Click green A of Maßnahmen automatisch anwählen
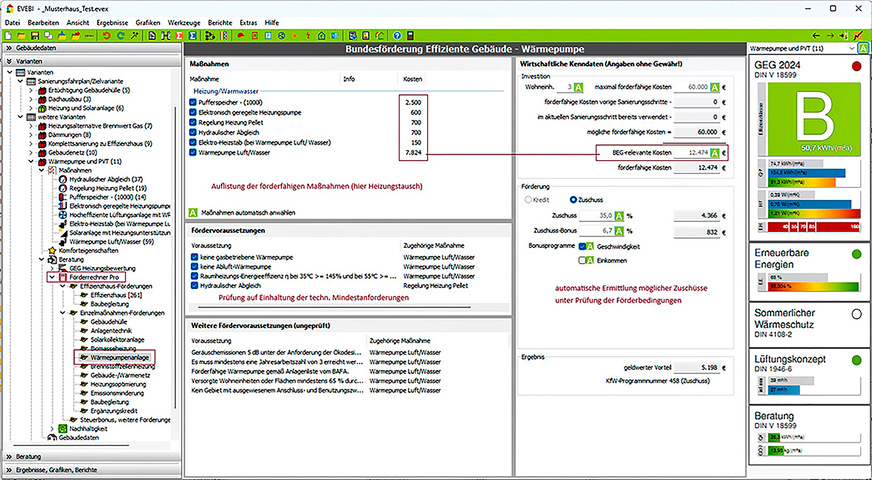This screenshot has width=872, height=480. tap(193, 212)
